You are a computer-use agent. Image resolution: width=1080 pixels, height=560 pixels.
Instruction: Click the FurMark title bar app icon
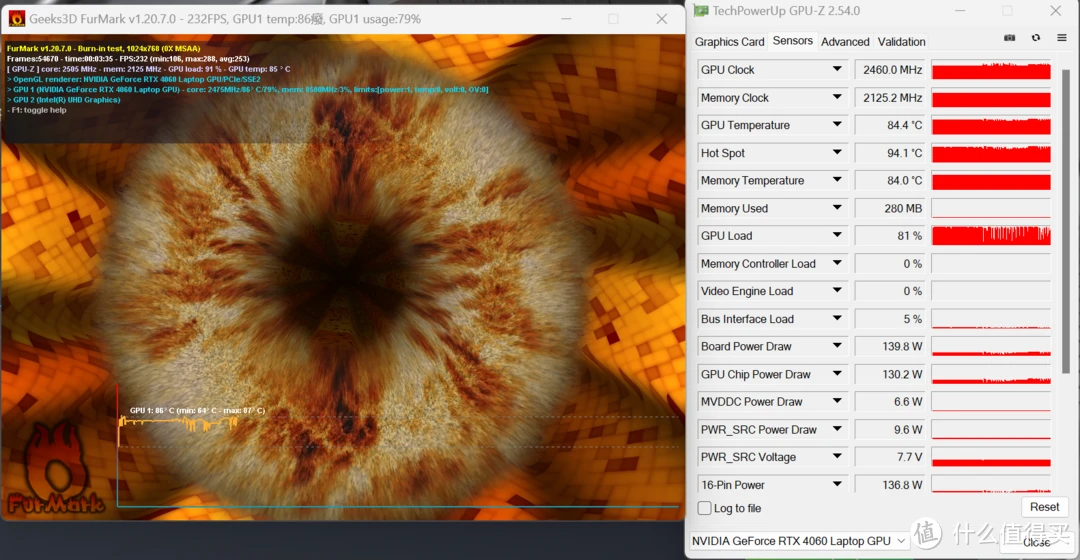[x=16, y=19]
